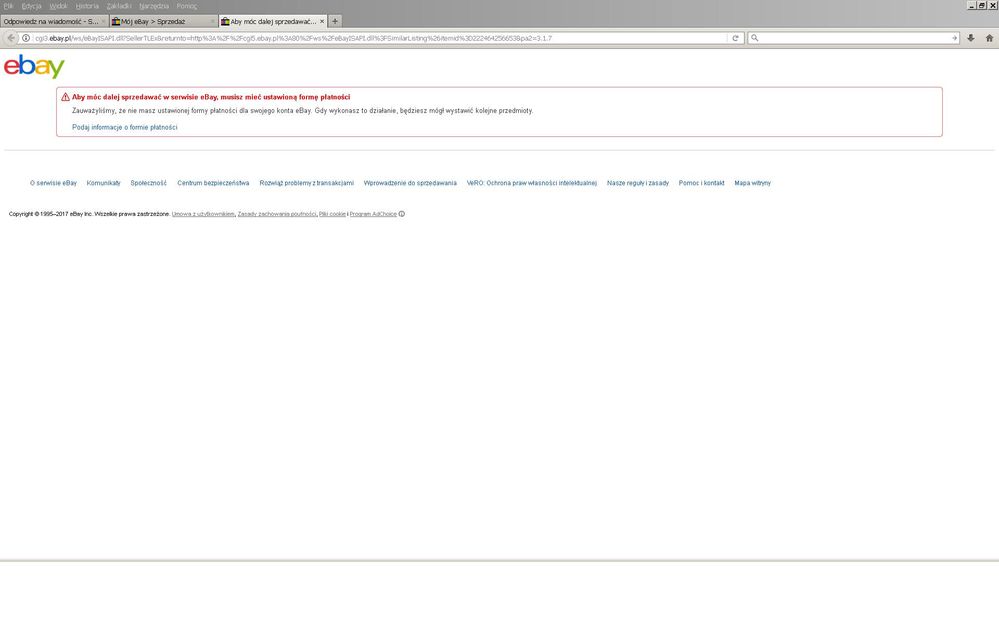Reload the page with the refresh icon
Screen dimensions: 999x627
[736, 38]
